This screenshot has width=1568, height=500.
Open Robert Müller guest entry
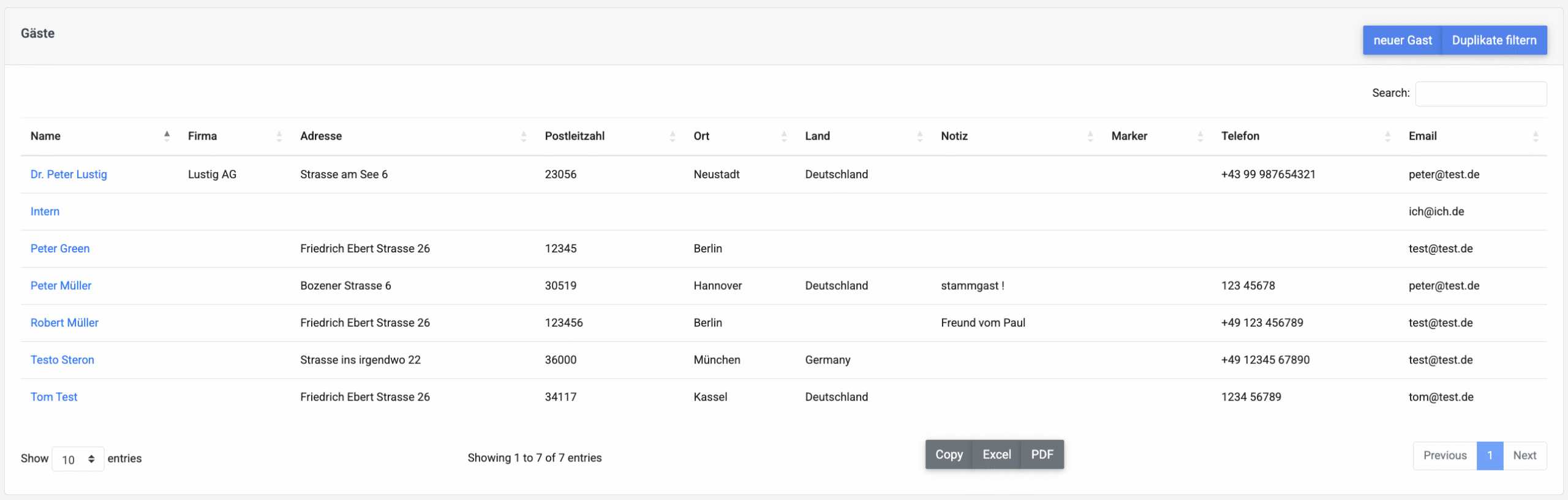[x=64, y=323]
